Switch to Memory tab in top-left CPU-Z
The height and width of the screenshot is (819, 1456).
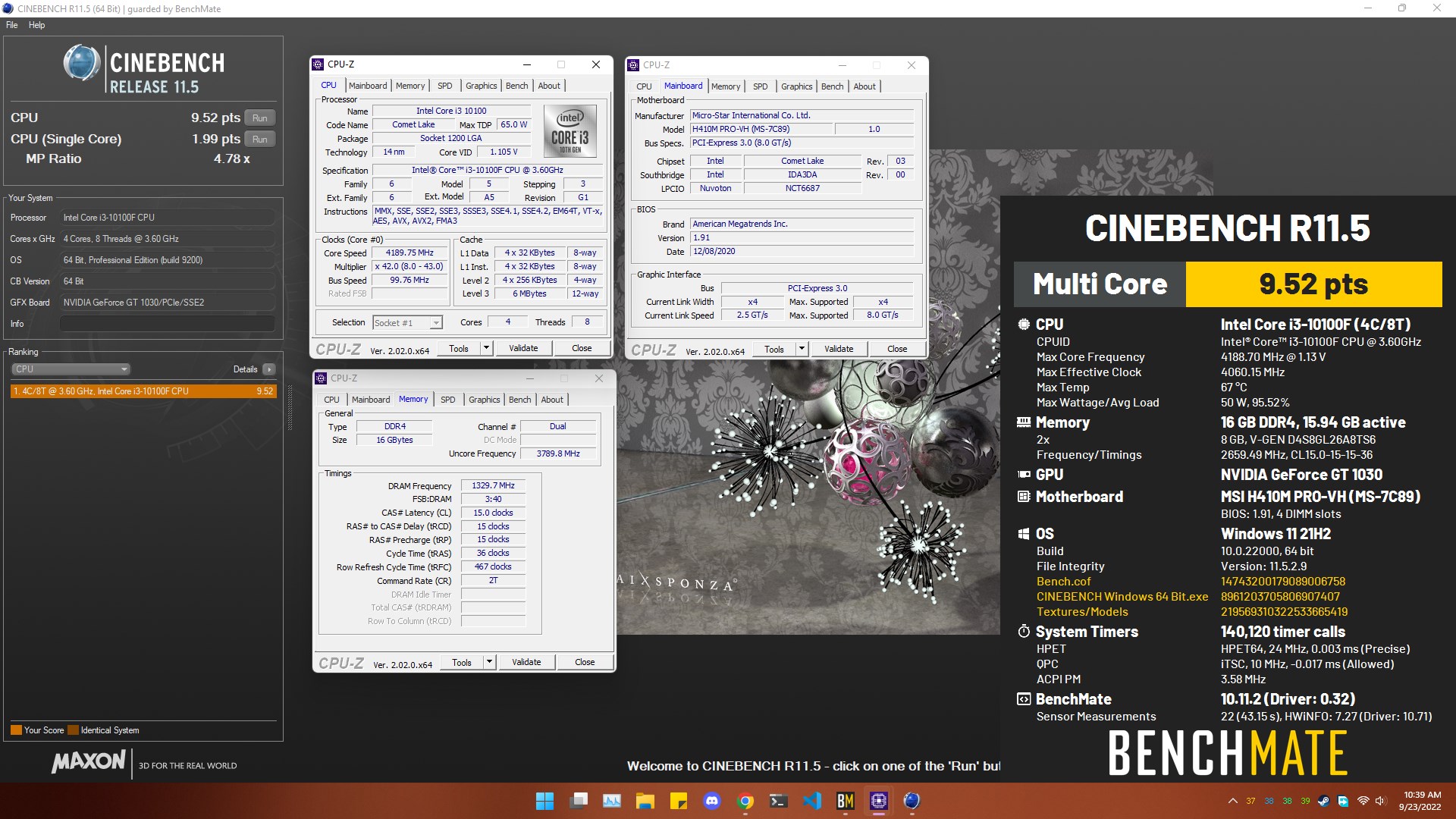pyautogui.click(x=410, y=86)
